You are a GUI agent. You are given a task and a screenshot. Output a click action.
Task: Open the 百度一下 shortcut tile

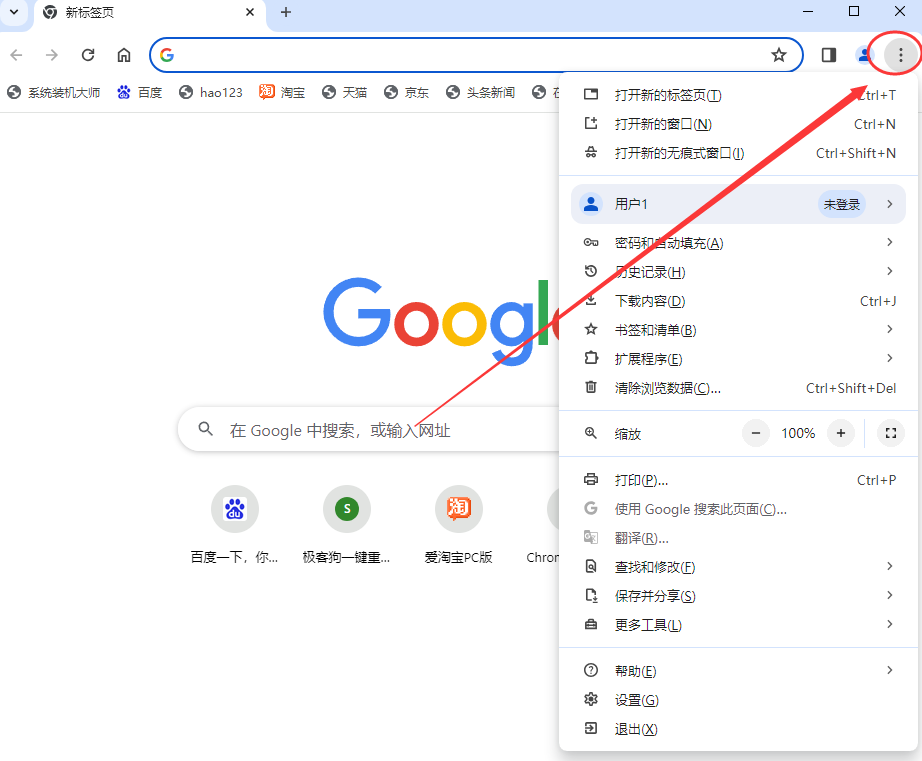(x=235, y=525)
